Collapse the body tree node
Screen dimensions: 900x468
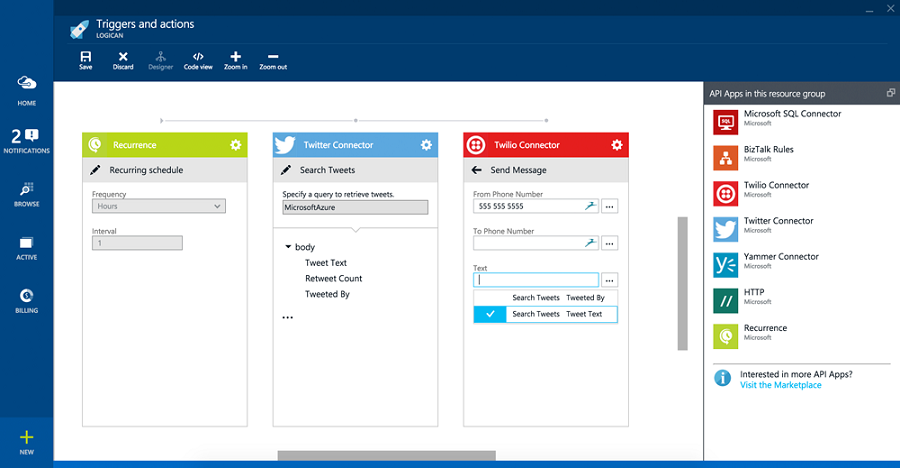[x=288, y=247]
